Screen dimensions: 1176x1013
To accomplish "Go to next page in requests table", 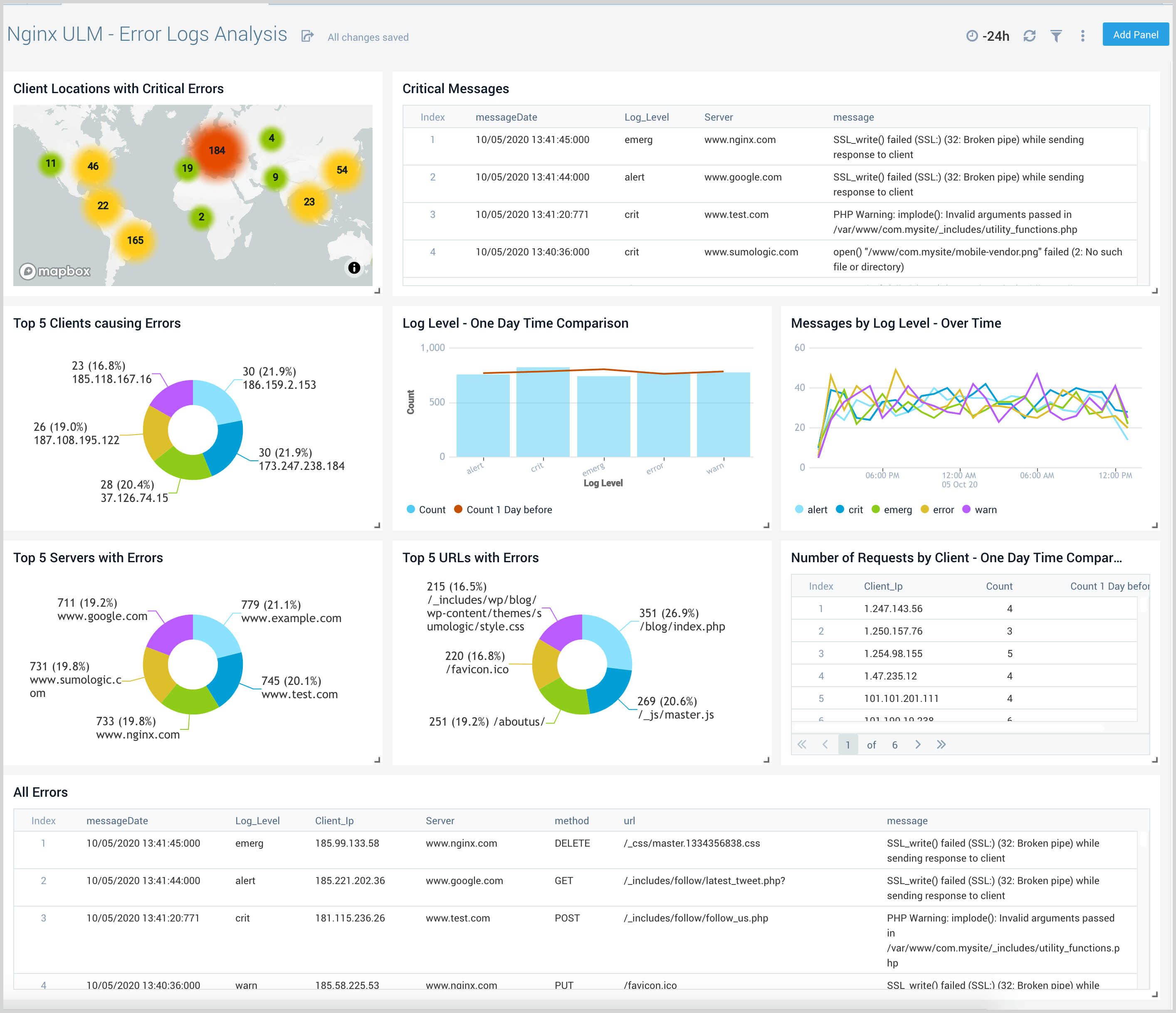I will click(918, 744).
